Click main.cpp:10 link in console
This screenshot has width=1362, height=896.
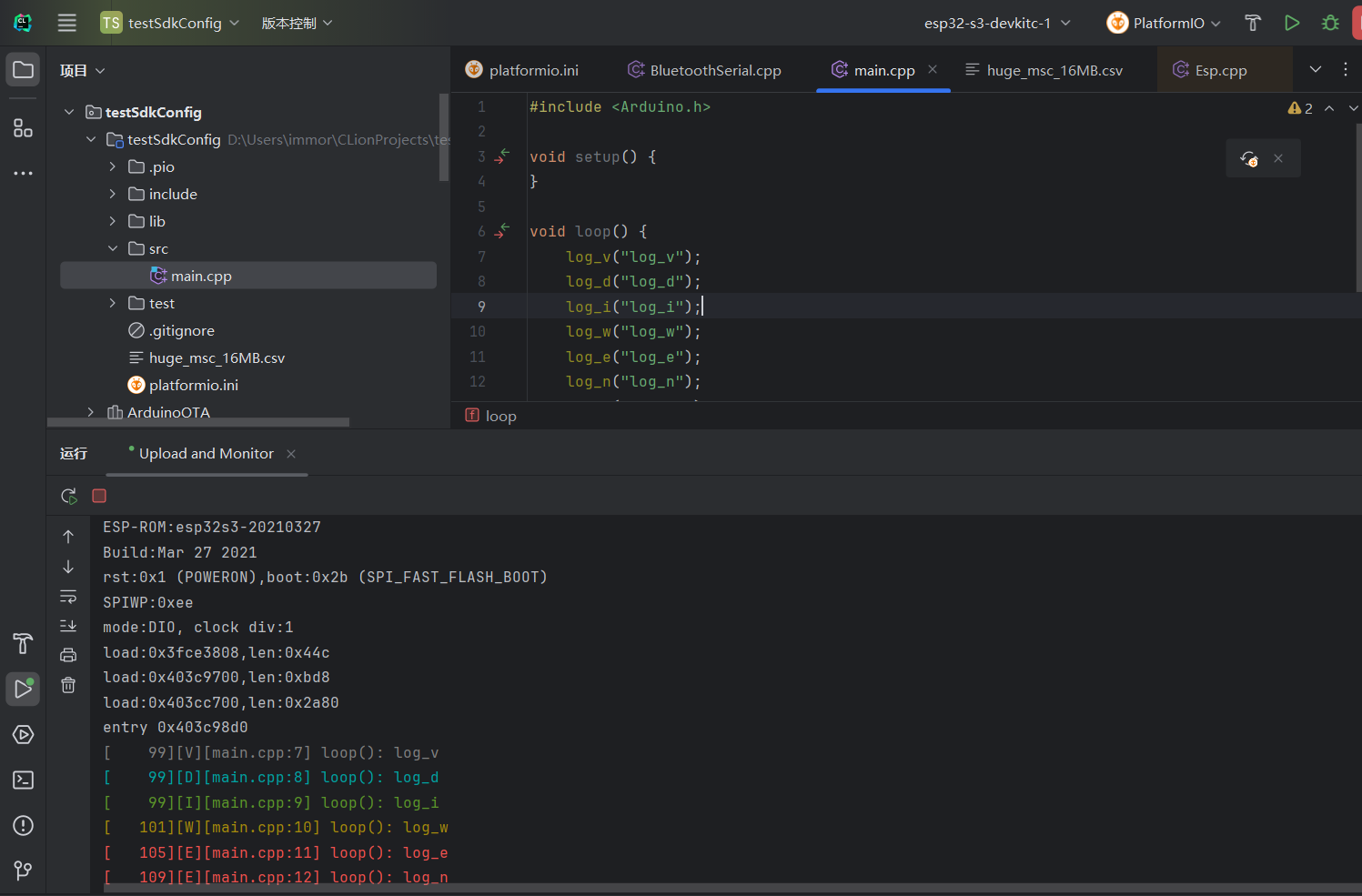263,827
